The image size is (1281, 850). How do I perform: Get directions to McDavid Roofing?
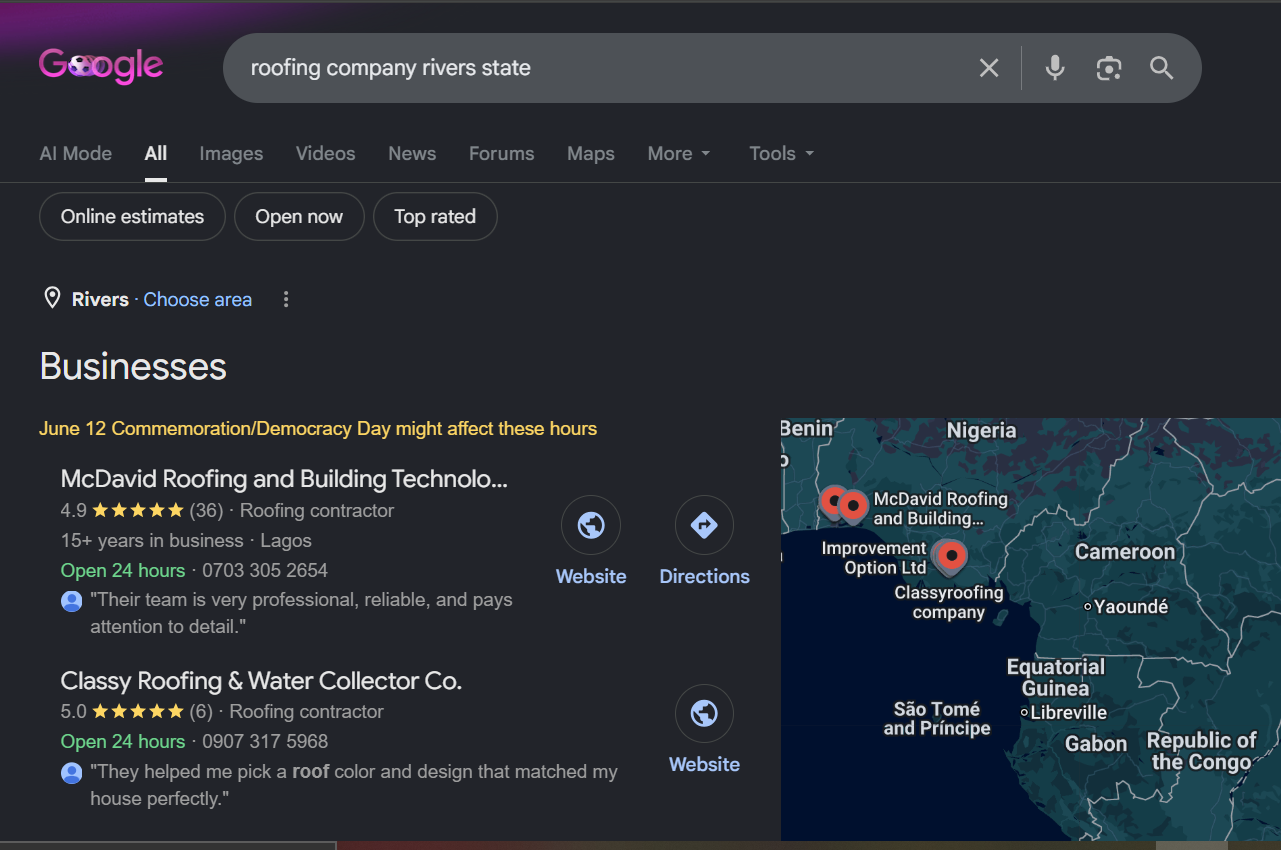[704, 525]
